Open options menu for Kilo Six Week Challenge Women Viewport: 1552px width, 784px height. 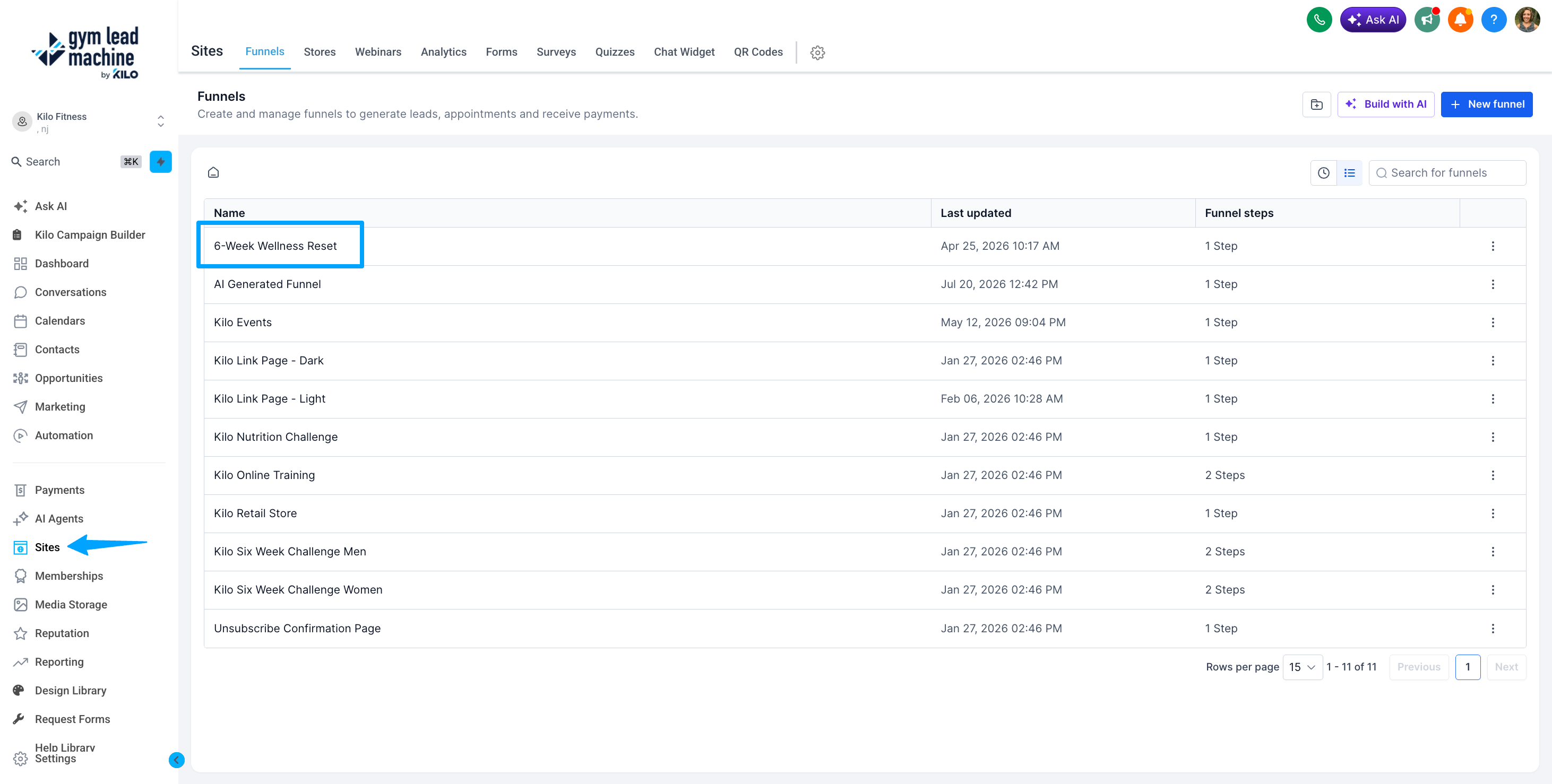[x=1493, y=590]
